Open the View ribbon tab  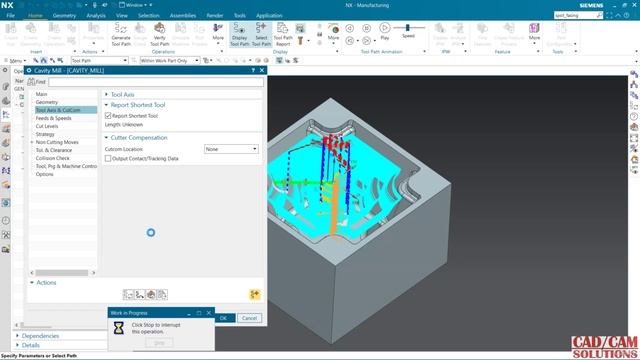click(122, 16)
